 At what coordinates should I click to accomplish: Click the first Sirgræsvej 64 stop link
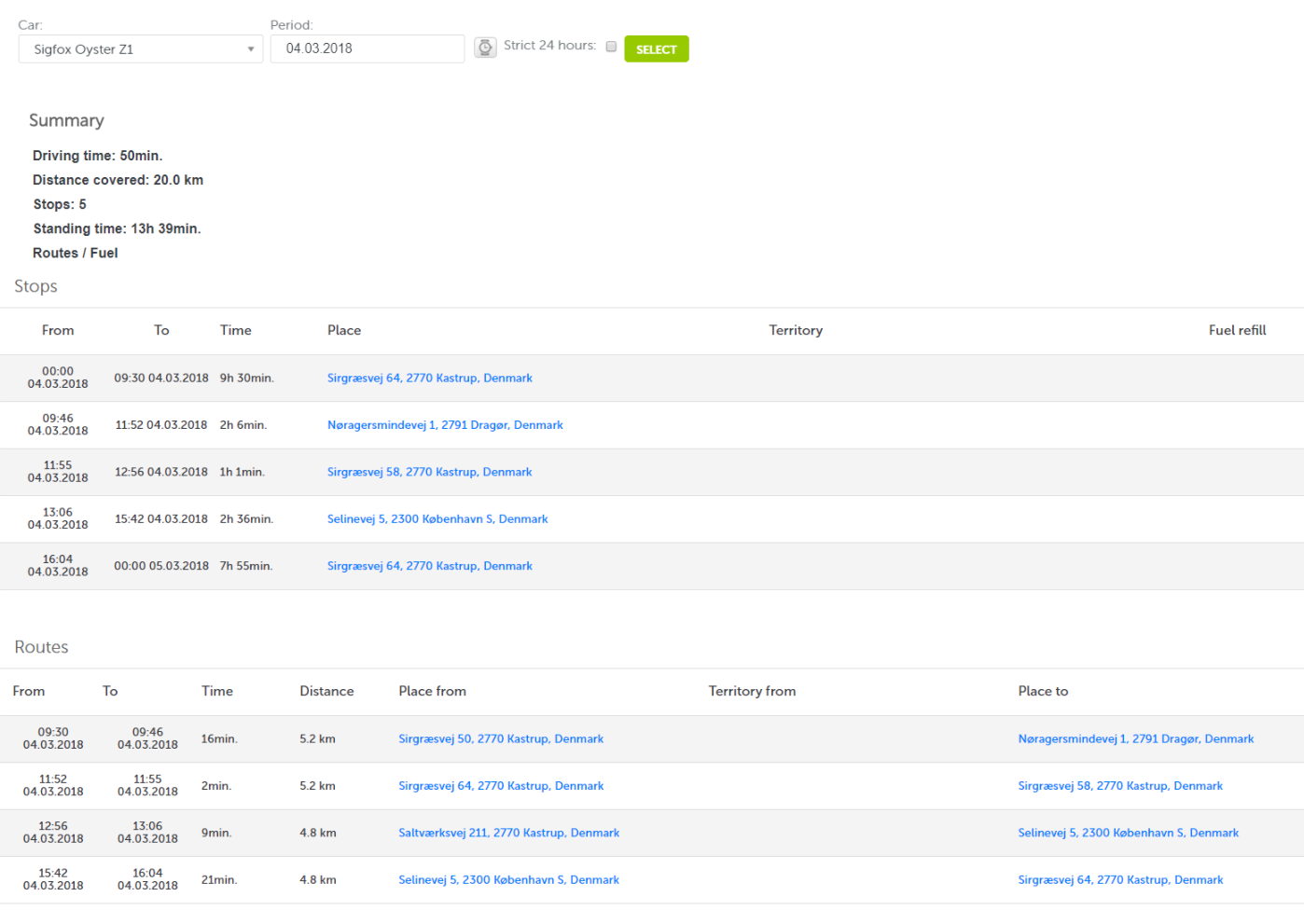tap(429, 379)
